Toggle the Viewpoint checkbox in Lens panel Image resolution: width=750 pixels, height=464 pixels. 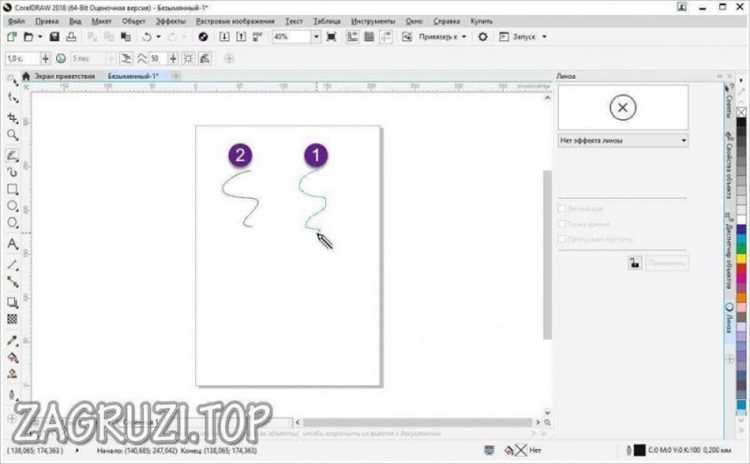pyautogui.click(x=562, y=223)
